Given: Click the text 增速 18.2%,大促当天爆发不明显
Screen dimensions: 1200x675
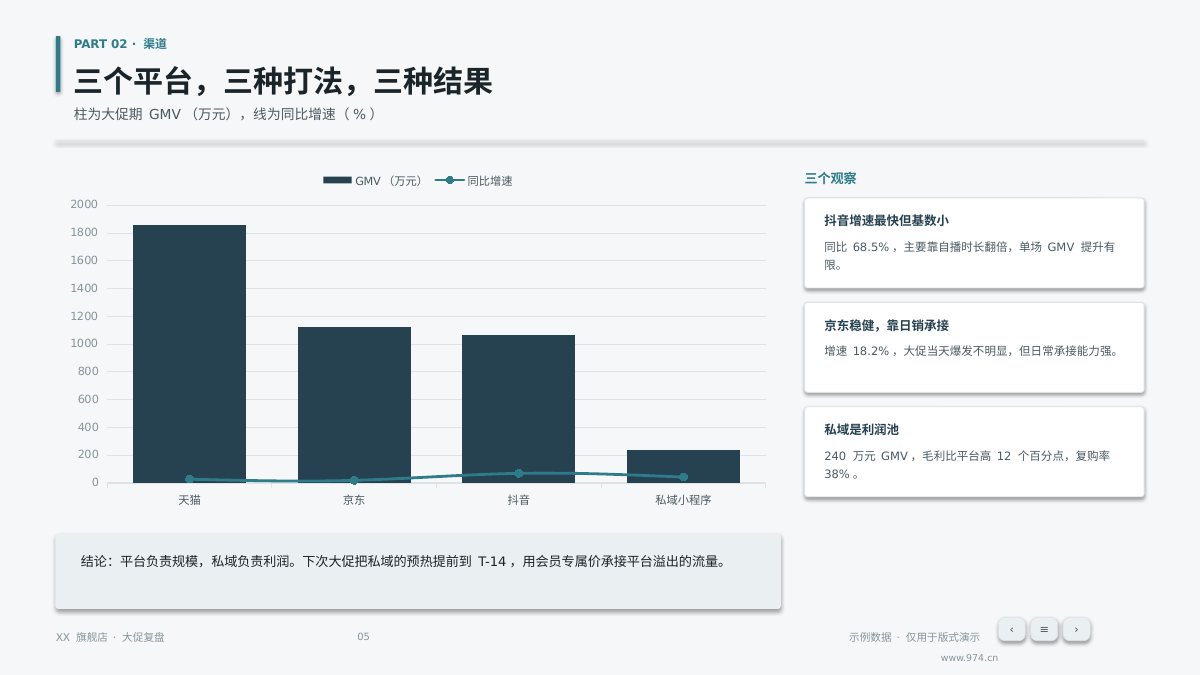Looking at the screenshot, I should point(919,351).
